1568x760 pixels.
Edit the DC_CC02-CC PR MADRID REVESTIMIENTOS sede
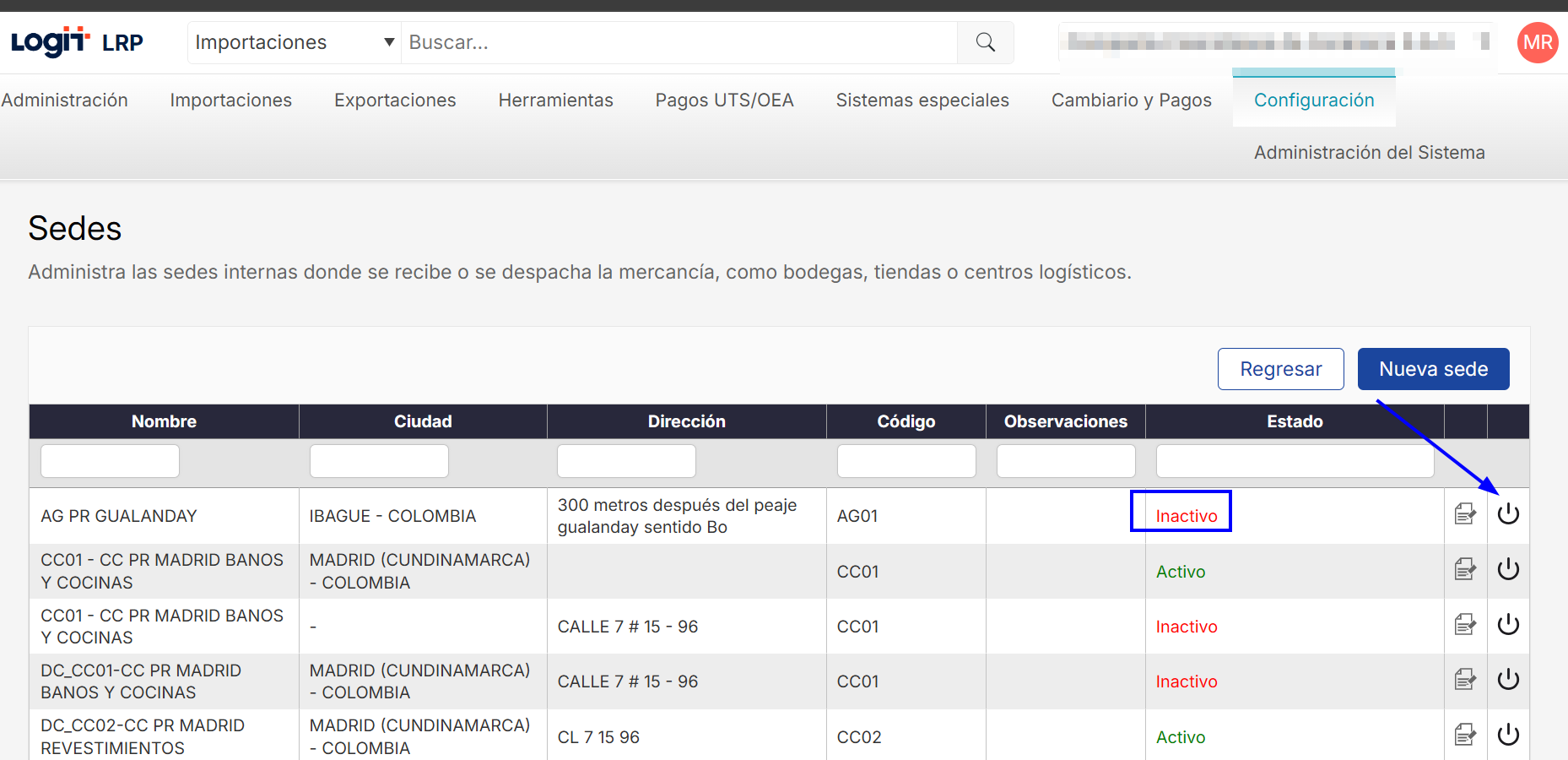(x=1465, y=735)
